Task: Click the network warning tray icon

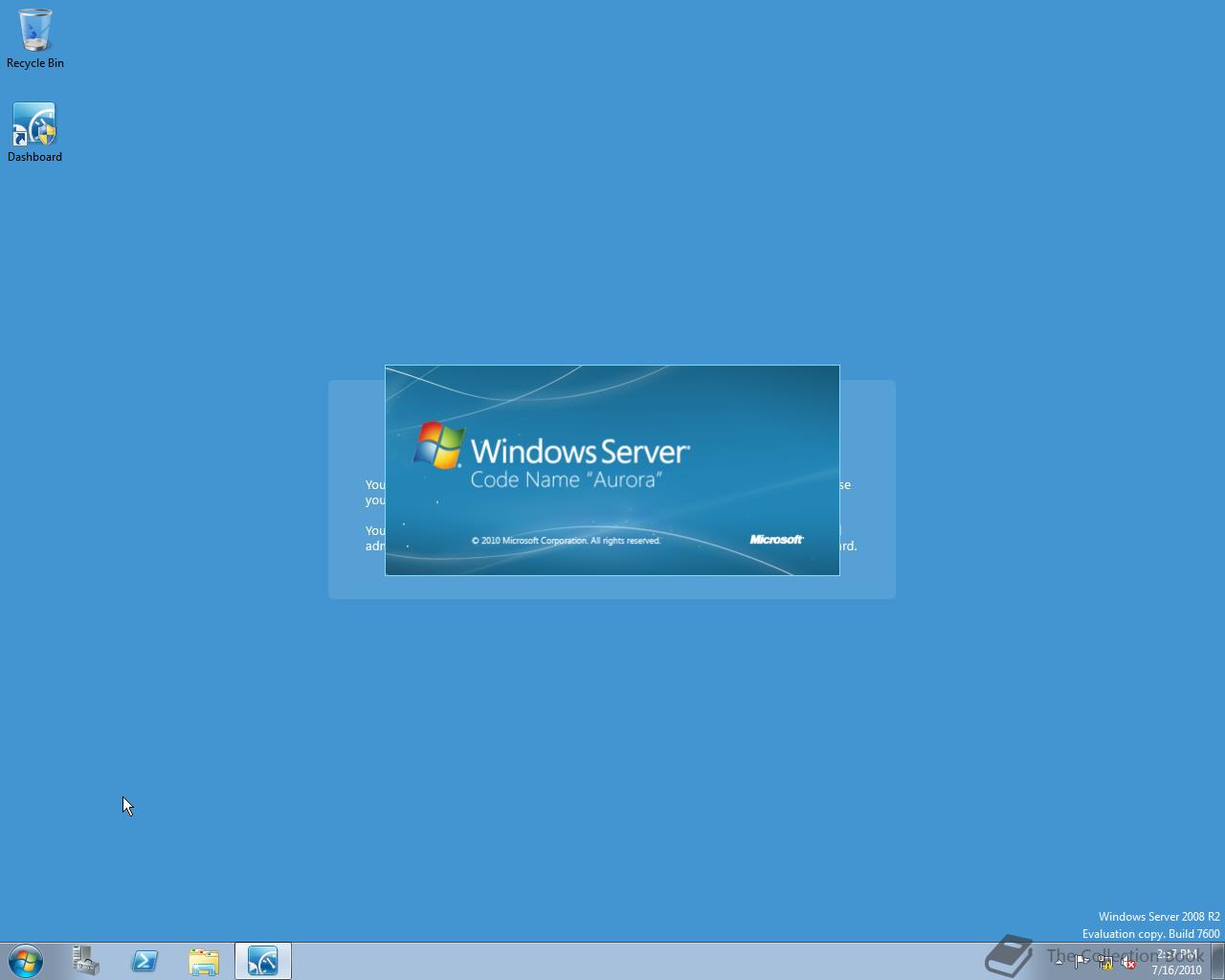Action: coord(1105,962)
